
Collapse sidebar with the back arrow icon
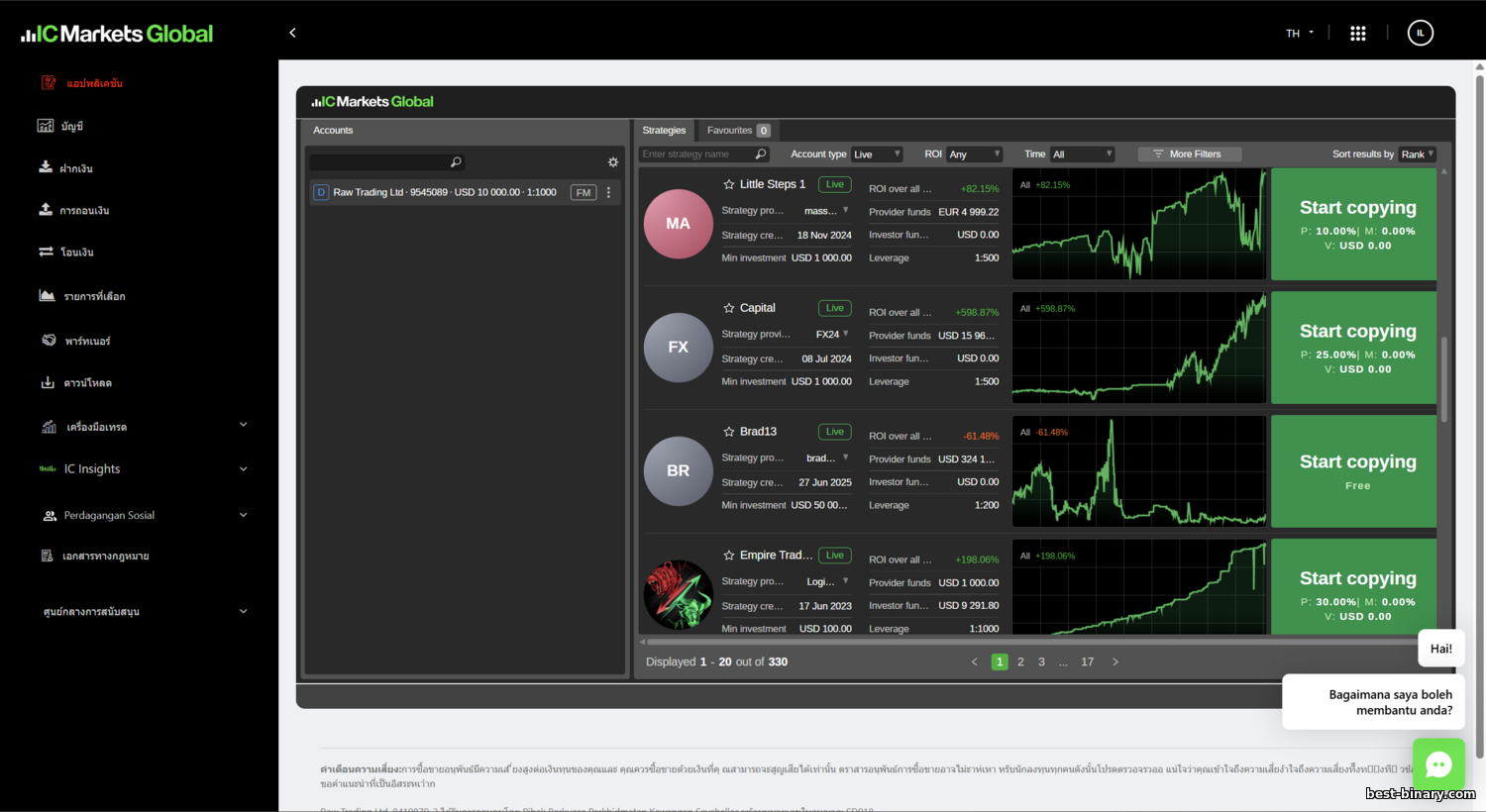tap(292, 33)
